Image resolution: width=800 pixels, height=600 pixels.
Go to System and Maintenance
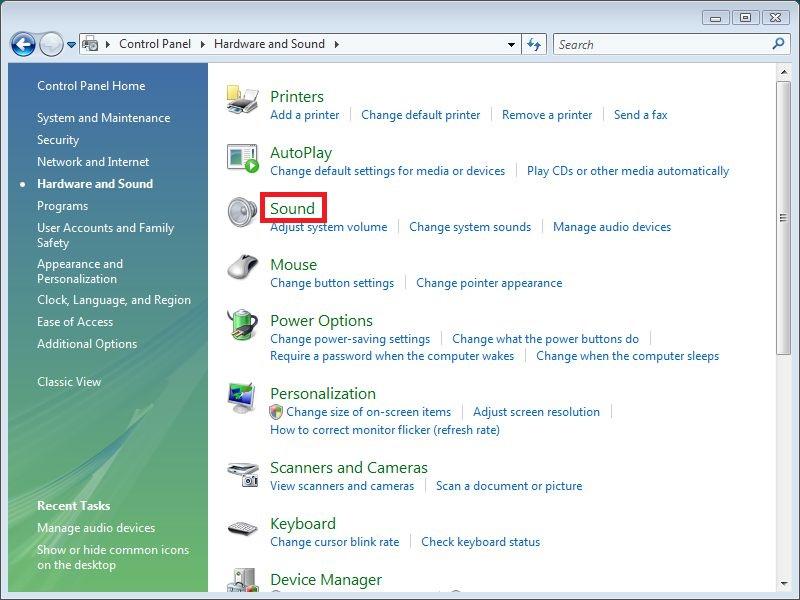(x=104, y=118)
